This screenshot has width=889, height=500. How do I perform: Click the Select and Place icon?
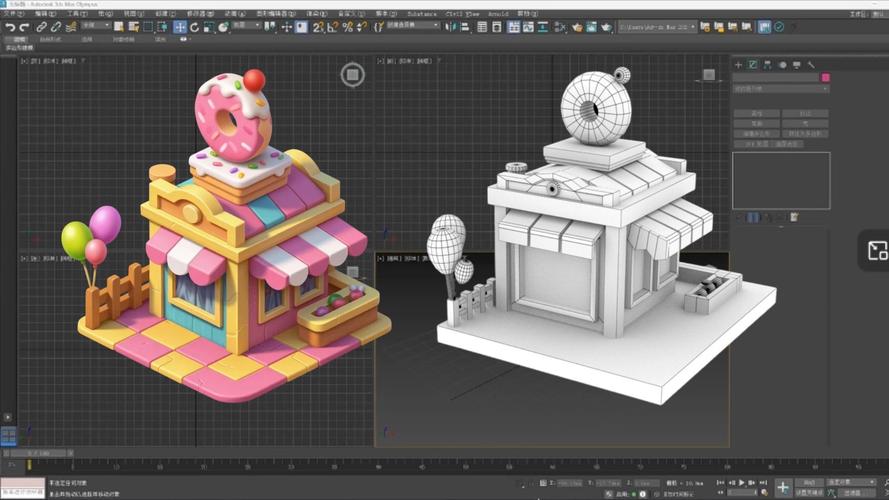(x=223, y=27)
